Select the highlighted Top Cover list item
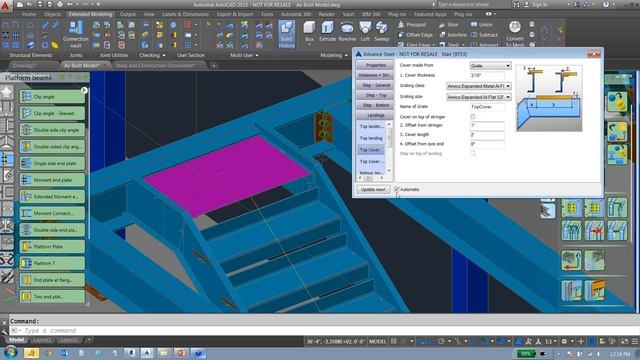The width and height of the screenshot is (640, 360). coord(371,150)
